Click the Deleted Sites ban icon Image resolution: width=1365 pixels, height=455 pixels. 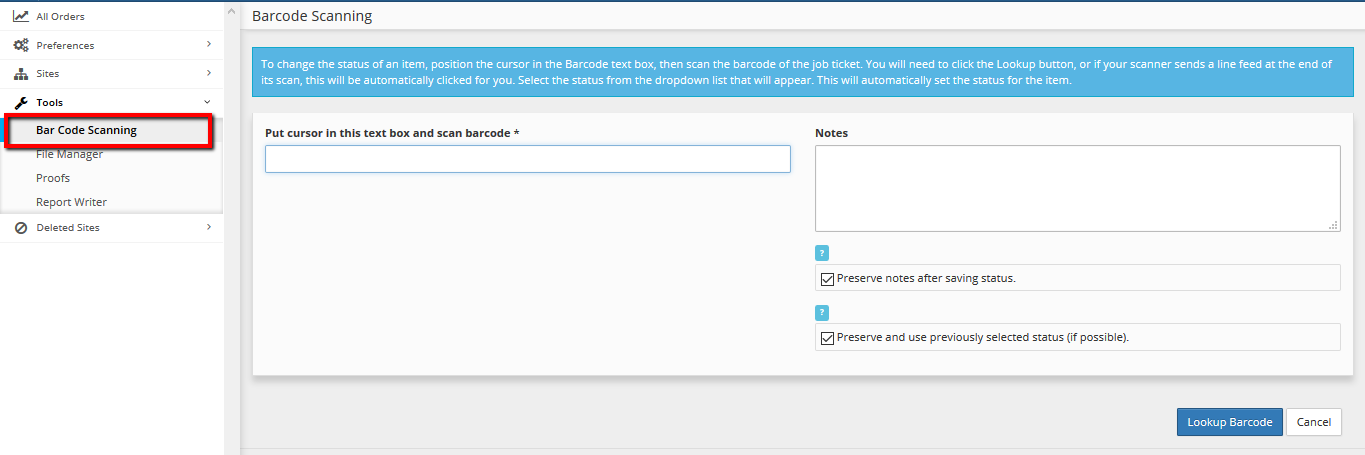20,227
